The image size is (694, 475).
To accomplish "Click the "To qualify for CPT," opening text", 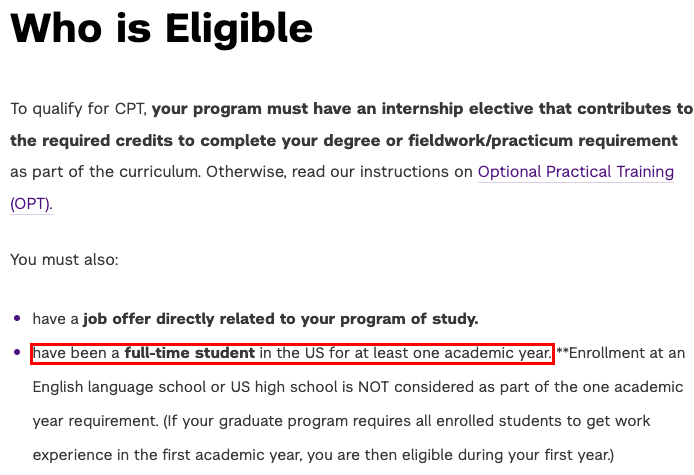I will tap(79, 108).
